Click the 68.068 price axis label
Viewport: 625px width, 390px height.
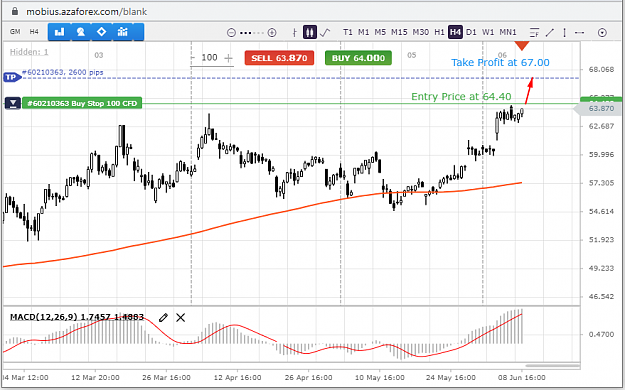click(x=601, y=69)
